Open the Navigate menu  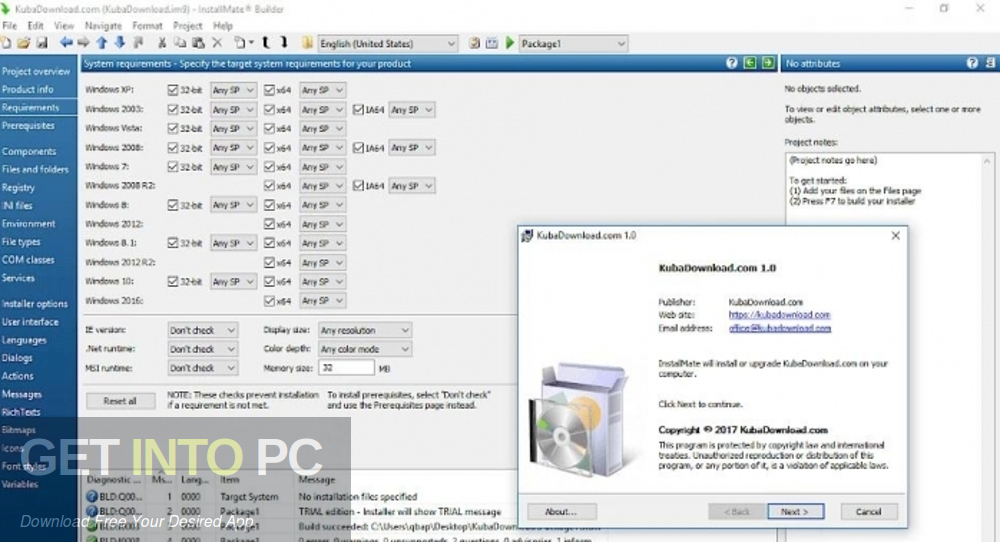pos(103,26)
